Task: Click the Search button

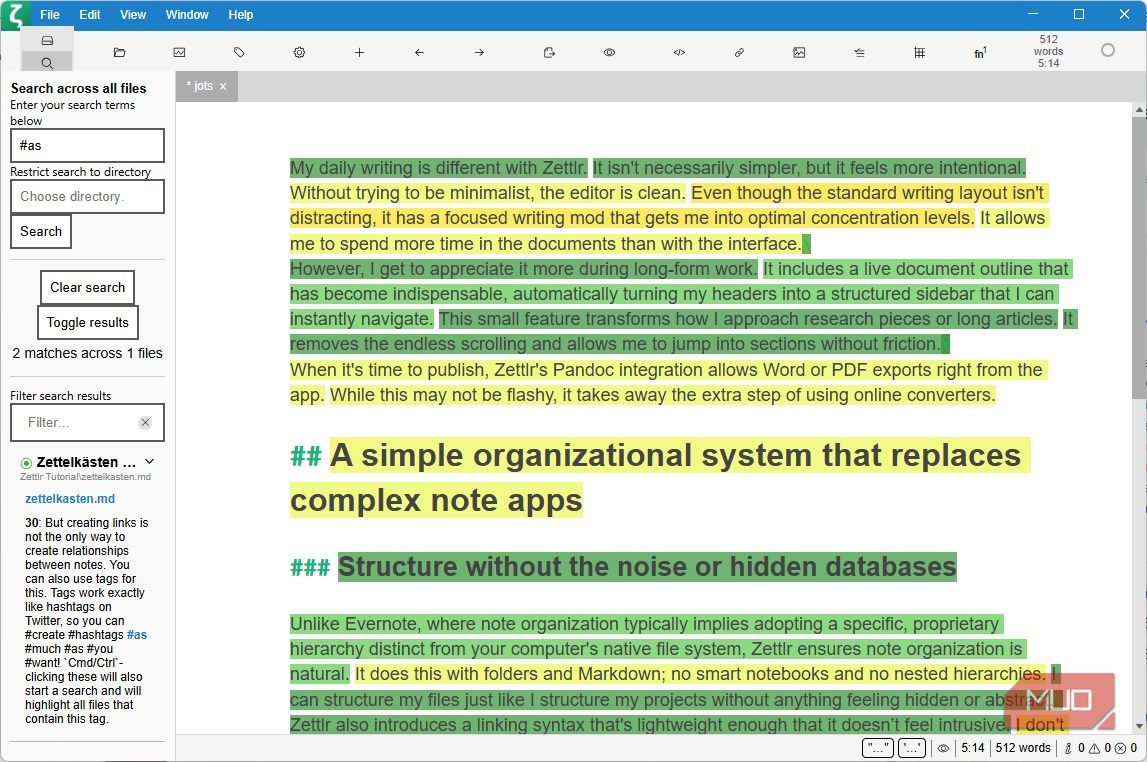Action: [x=41, y=231]
